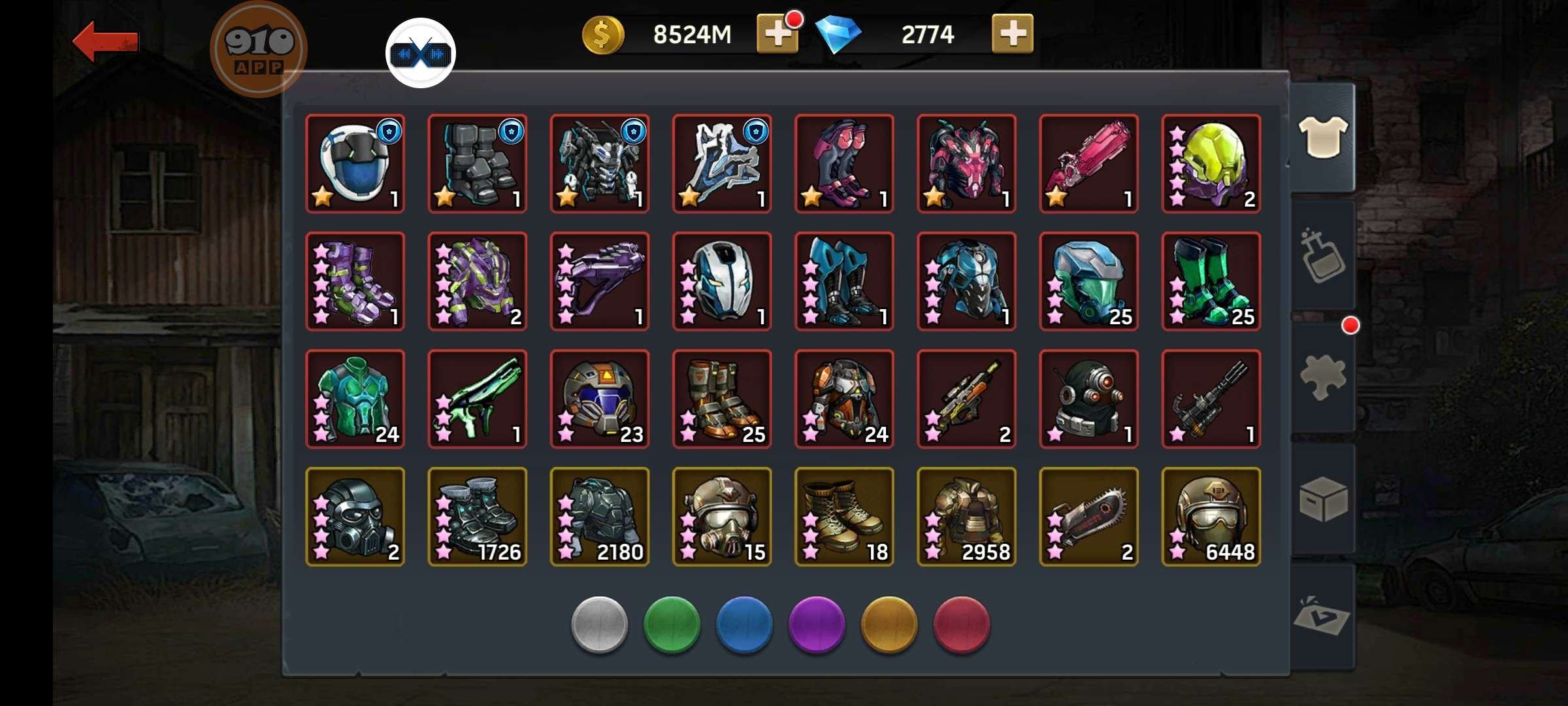Filter items by red rarity circle
Image resolution: width=1568 pixels, height=706 pixels.
tap(962, 624)
